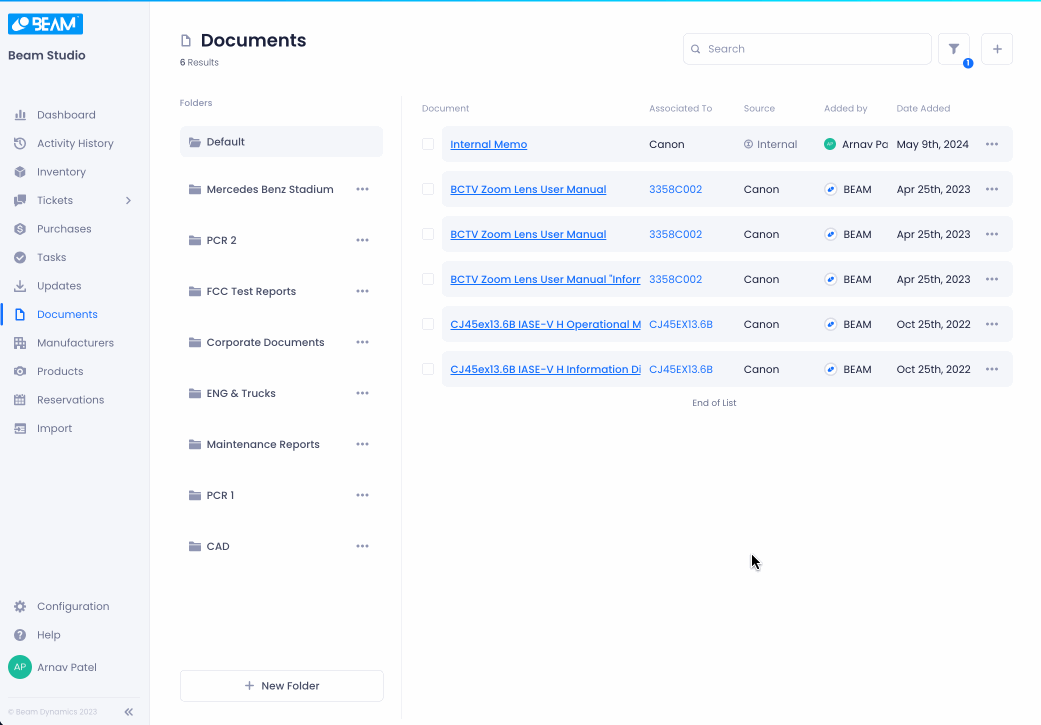1041x725 pixels.
Task: Open more options for Corporate Documents folder
Action: [x=362, y=343]
